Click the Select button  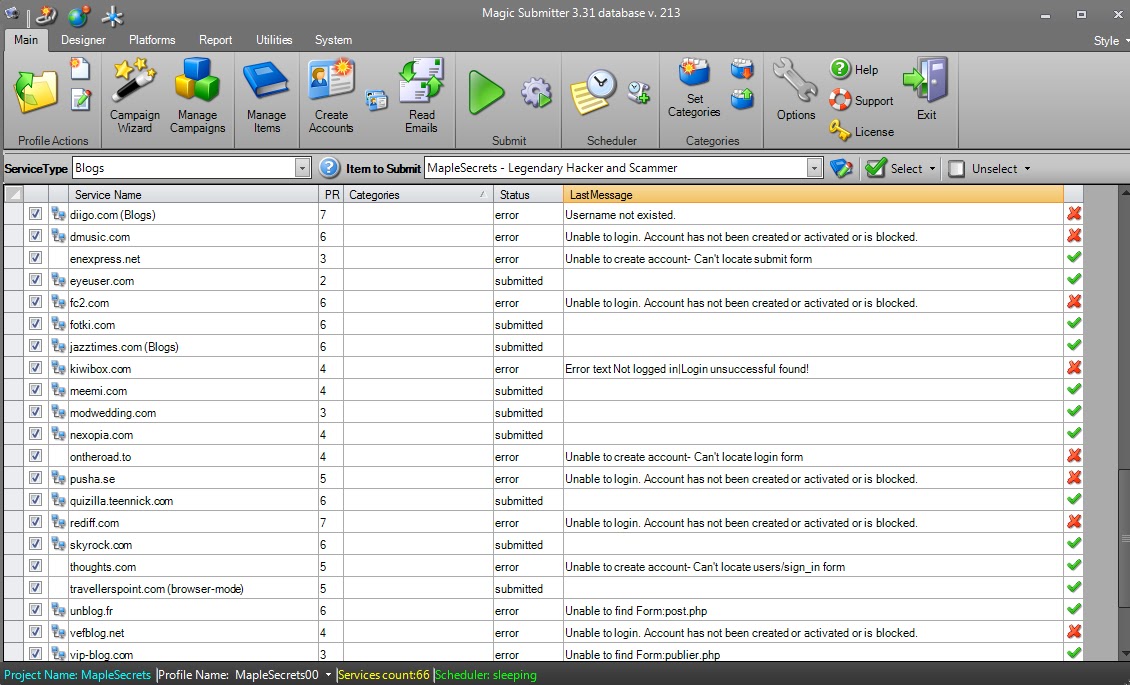(894, 169)
